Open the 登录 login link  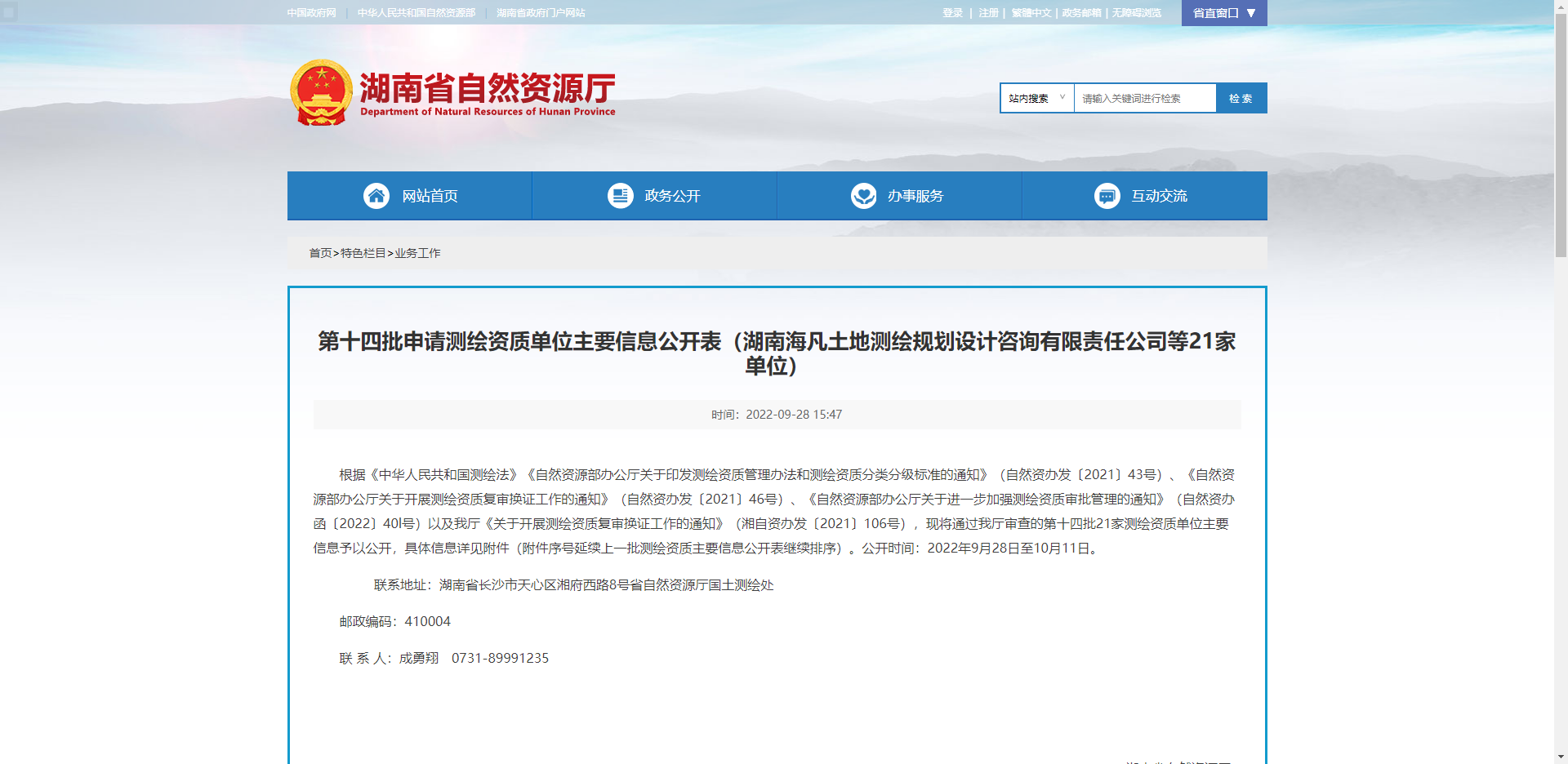pos(951,12)
